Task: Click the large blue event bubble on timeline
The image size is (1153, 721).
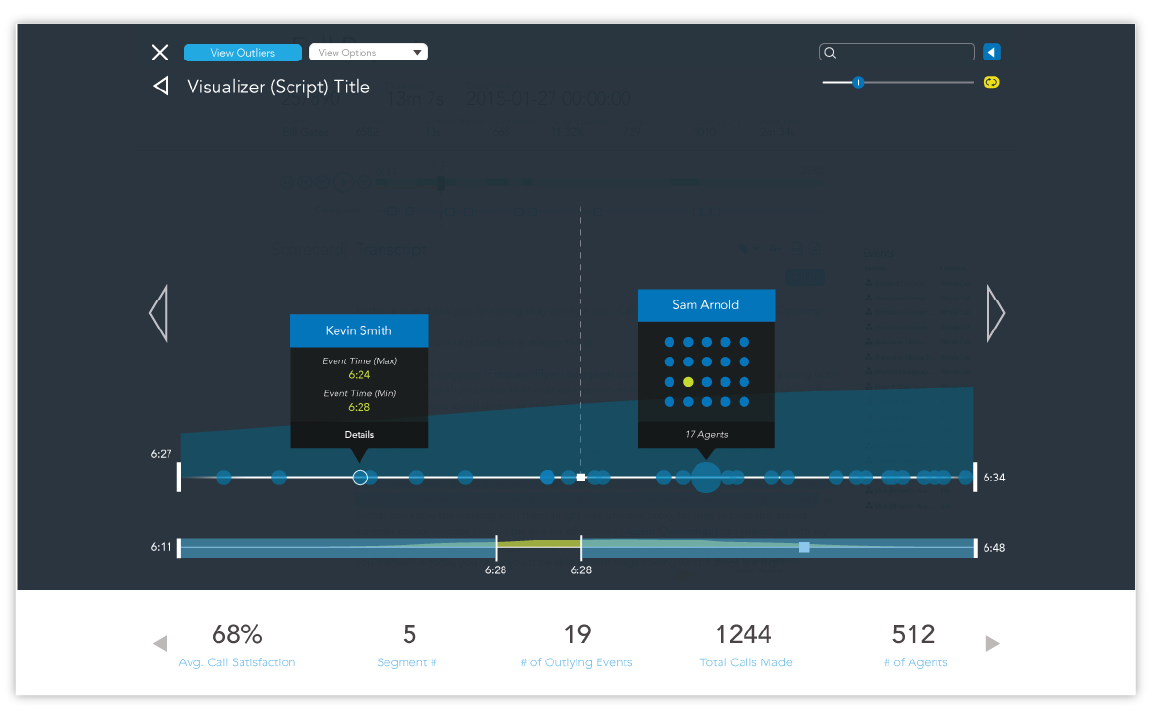Action: pyautogui.click(x=706, y=478)
